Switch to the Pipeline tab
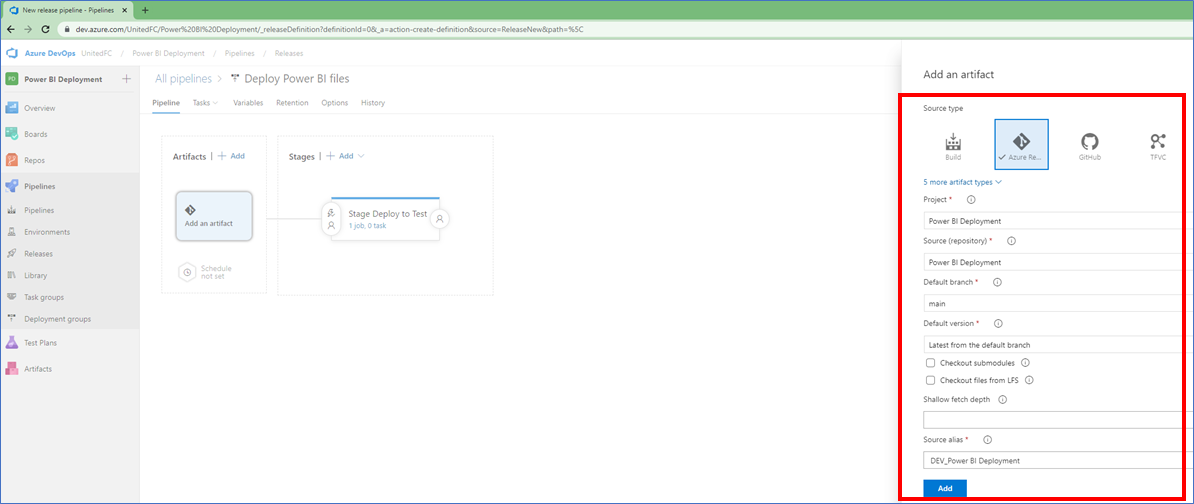Viewport: 1194px width, 504px height. (166, 103)
